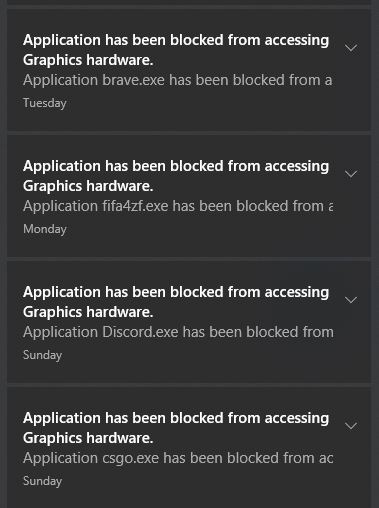The width and height of the screenshot is (379, 508).
Task: Open the Discord.exe blocked notification title
Action: coord(176,302)
